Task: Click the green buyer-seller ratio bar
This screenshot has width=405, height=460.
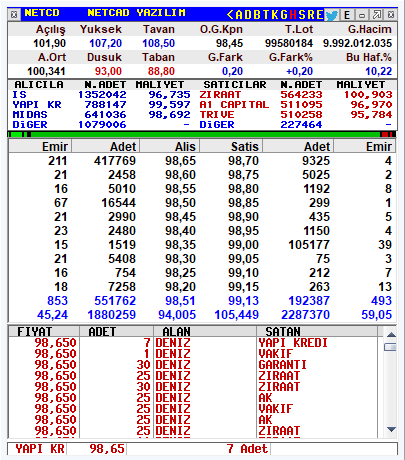Action: pos(202,134)
